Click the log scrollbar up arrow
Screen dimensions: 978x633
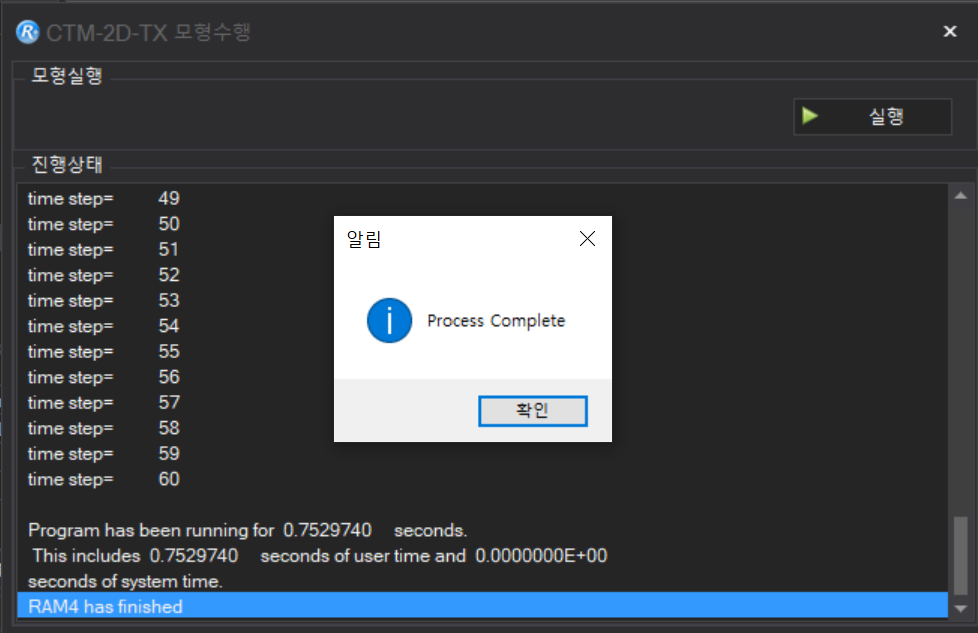(961, 196)
